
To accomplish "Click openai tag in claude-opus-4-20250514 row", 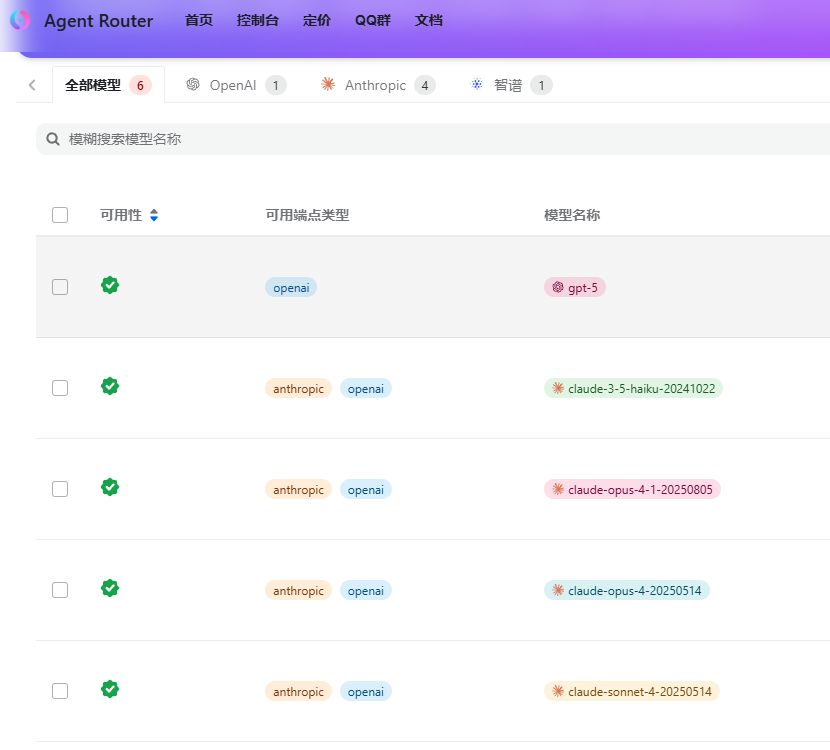I will pos(366,591).
